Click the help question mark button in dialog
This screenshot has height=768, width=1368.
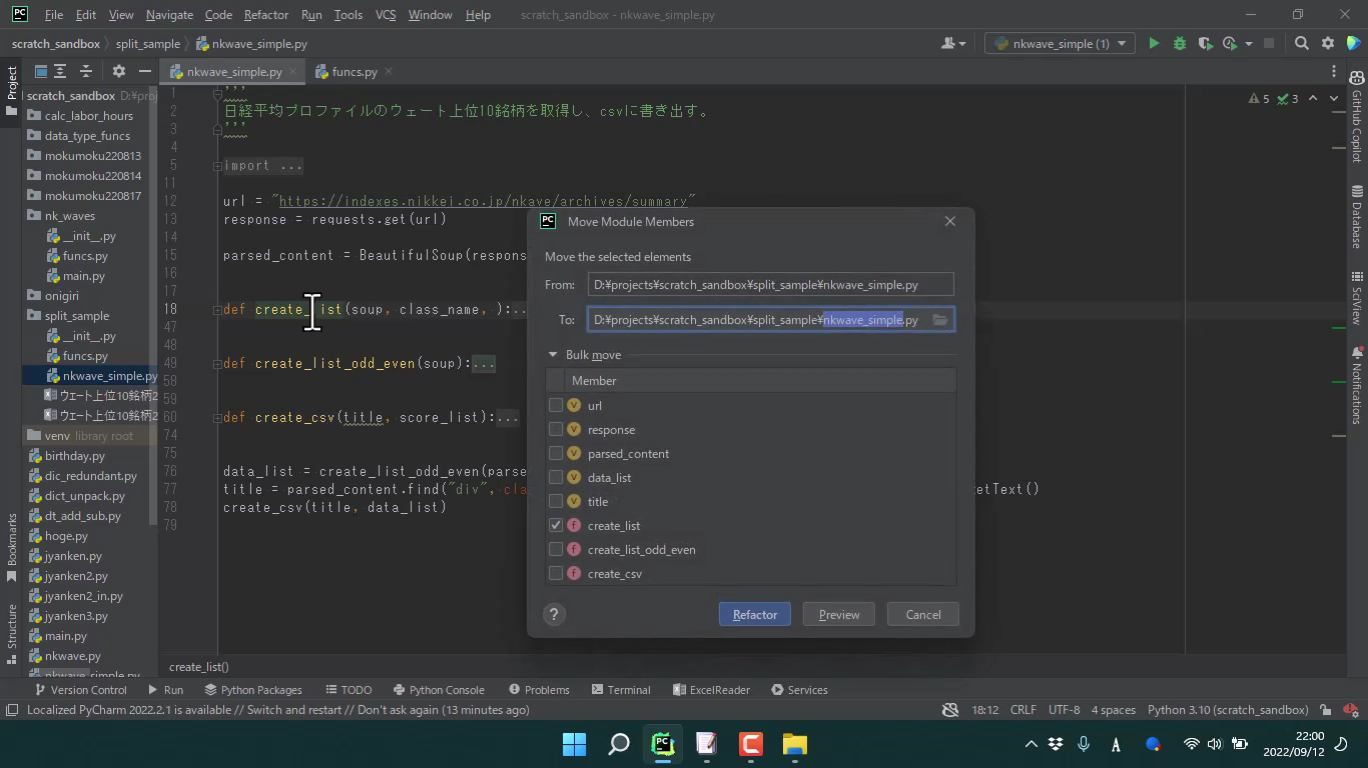coord(554,615)
